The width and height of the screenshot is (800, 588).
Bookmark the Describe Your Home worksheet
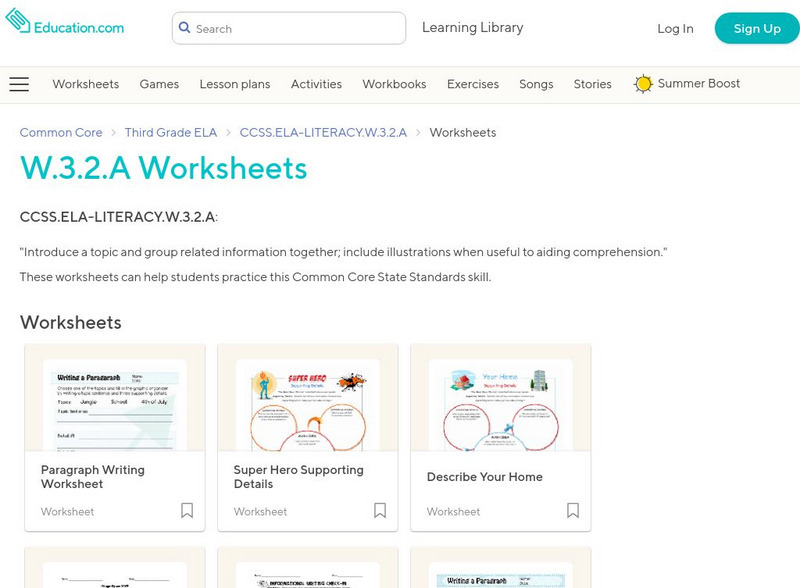pyautogui.click(x=573, y=510)
